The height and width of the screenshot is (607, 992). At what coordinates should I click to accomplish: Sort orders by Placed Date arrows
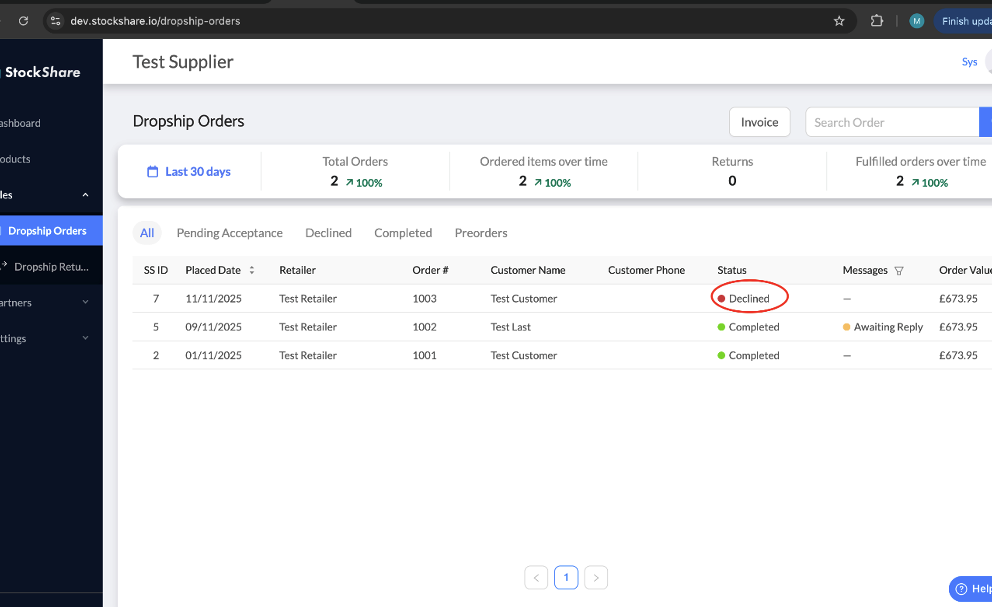tap(252, 271)
